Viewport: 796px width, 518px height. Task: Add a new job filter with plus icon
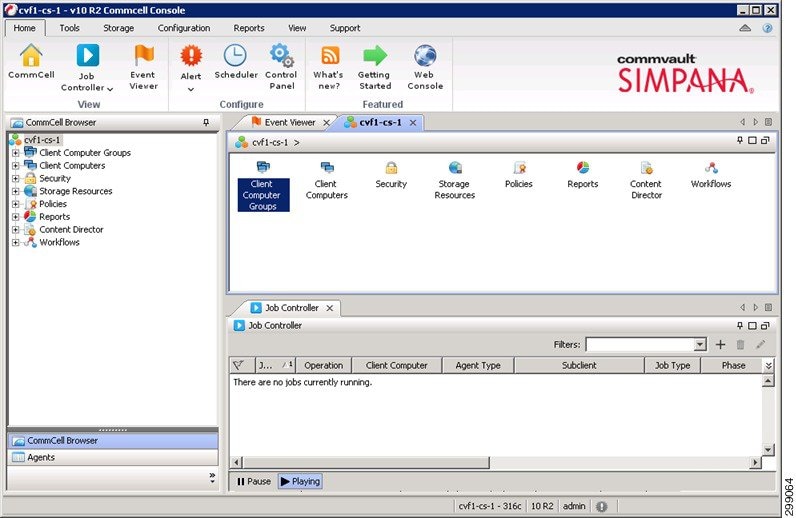click(x=720, y=345)
